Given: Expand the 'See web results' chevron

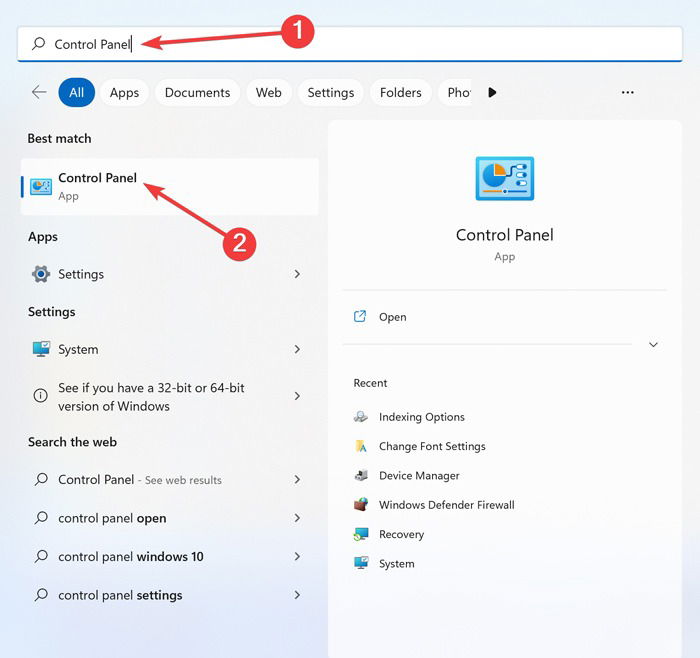Looking at the screenshot, I should click(x=297, y=479).
